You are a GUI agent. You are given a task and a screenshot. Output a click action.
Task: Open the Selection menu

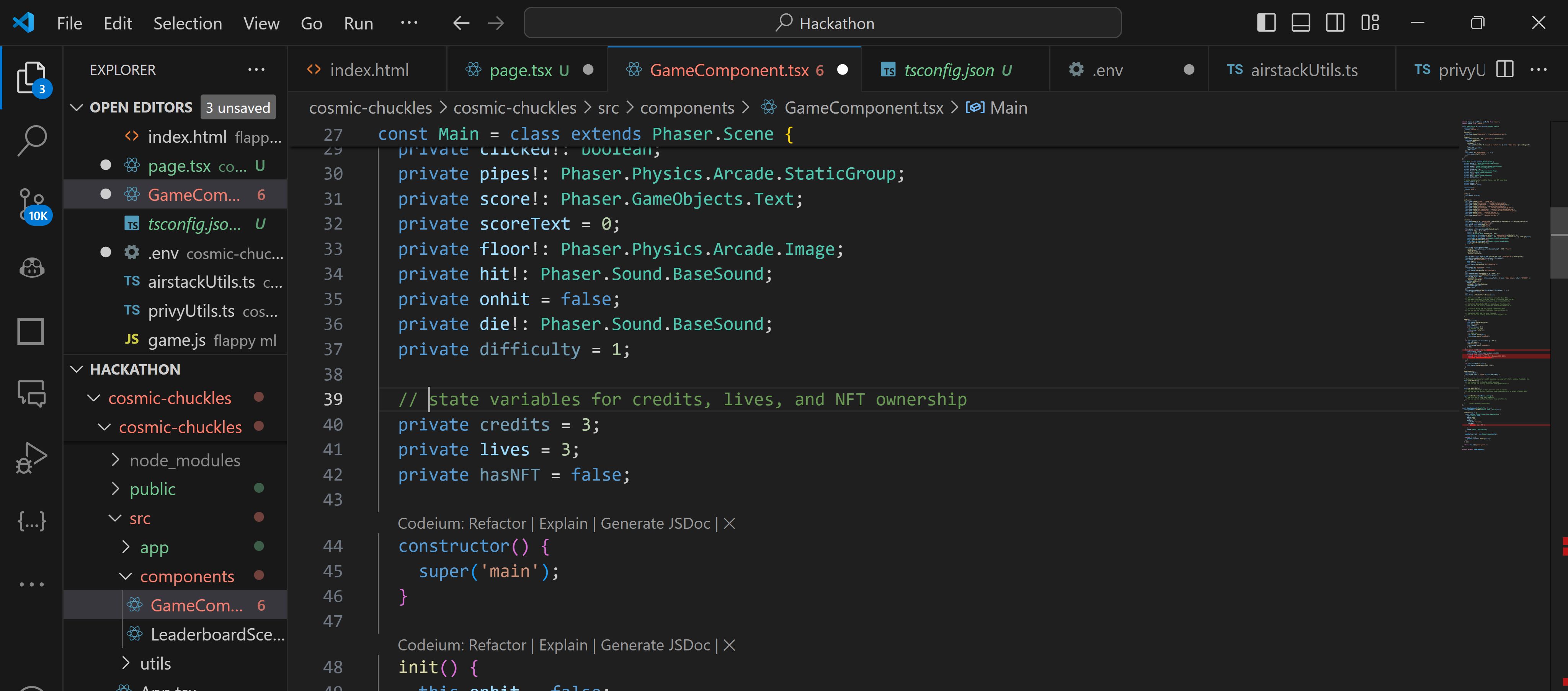point(188,23)
